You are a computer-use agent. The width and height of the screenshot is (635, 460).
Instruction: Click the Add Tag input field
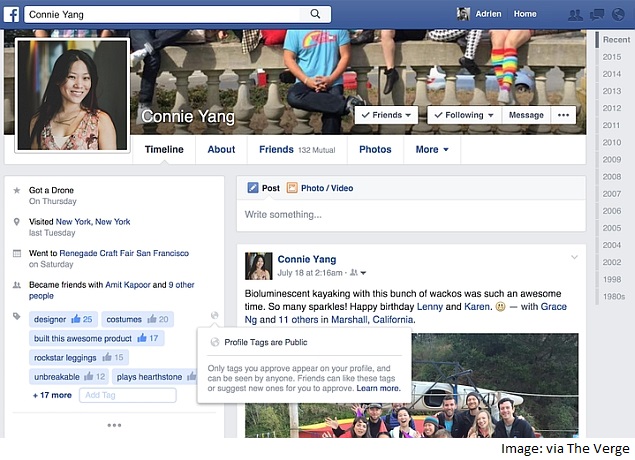pyautogui.click(x=128, y=395)
